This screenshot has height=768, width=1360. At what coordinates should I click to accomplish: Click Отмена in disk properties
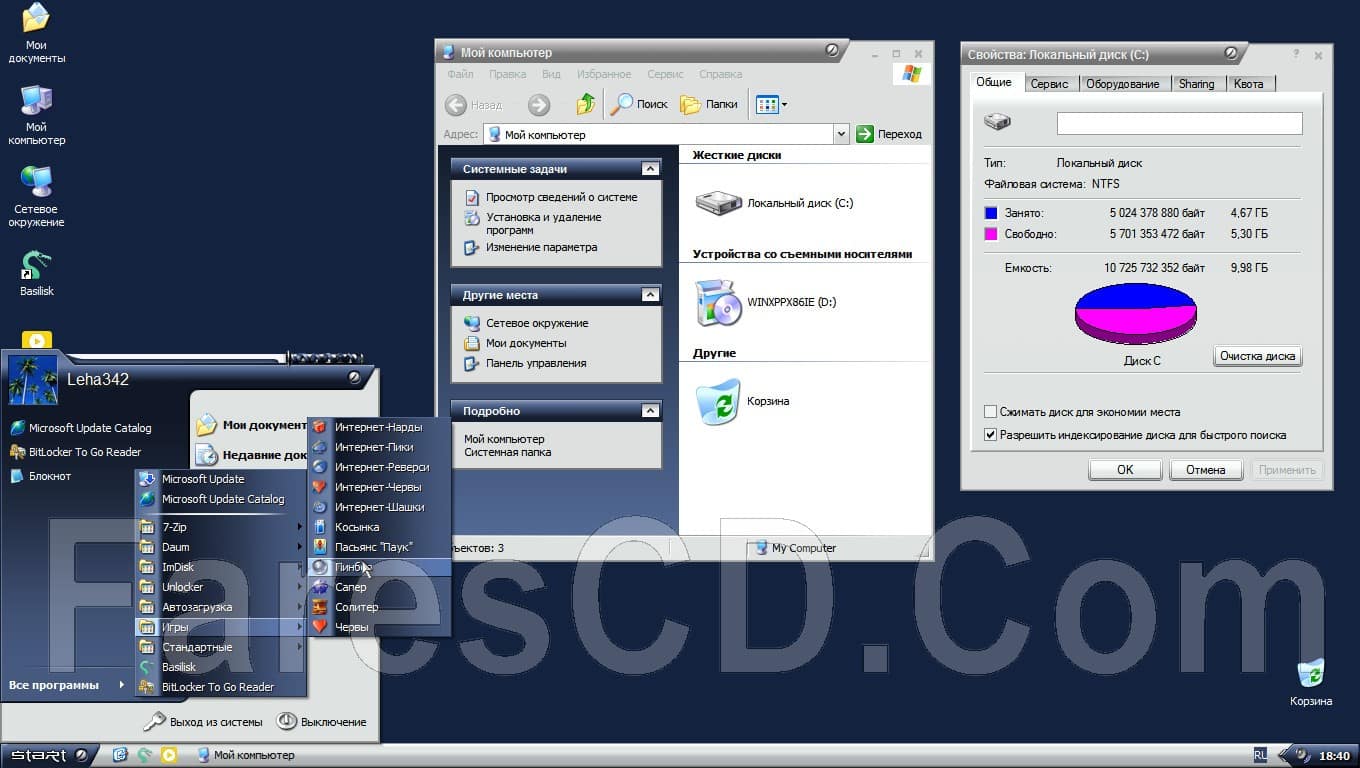(1205, 470)
